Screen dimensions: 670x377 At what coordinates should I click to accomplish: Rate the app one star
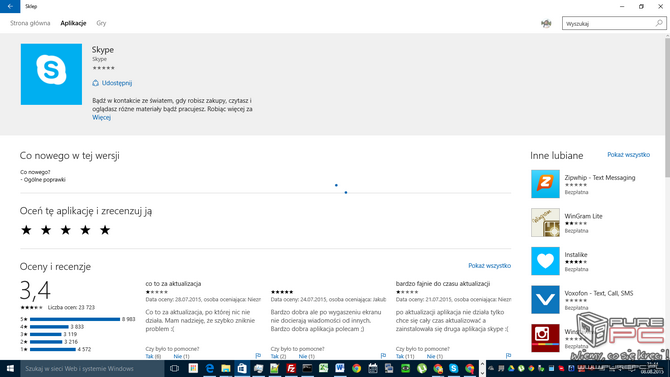click(x=26, y=230)
